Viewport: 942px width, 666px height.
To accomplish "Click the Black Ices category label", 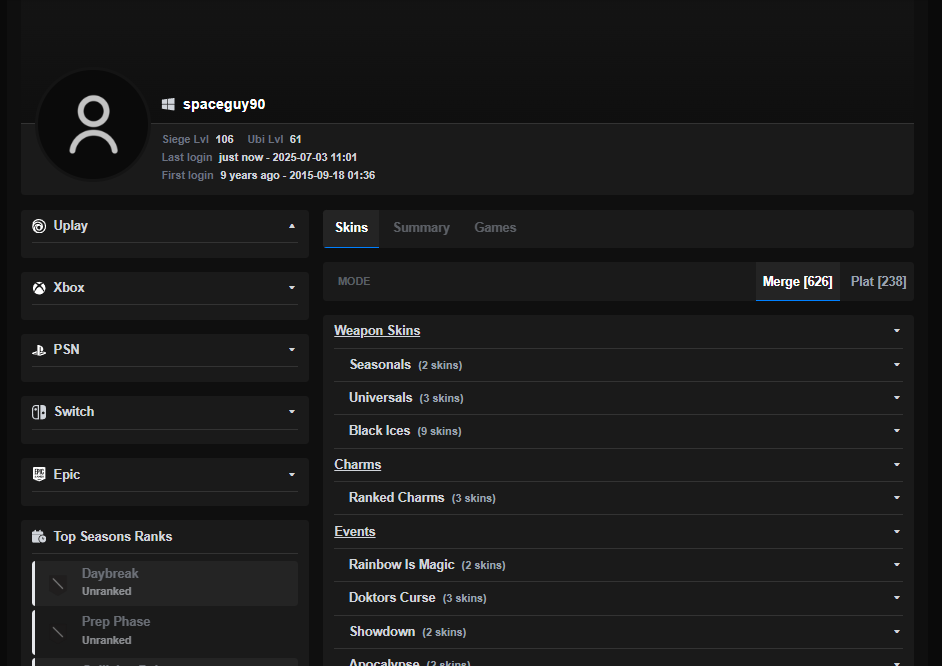I will tap(380, 431).
